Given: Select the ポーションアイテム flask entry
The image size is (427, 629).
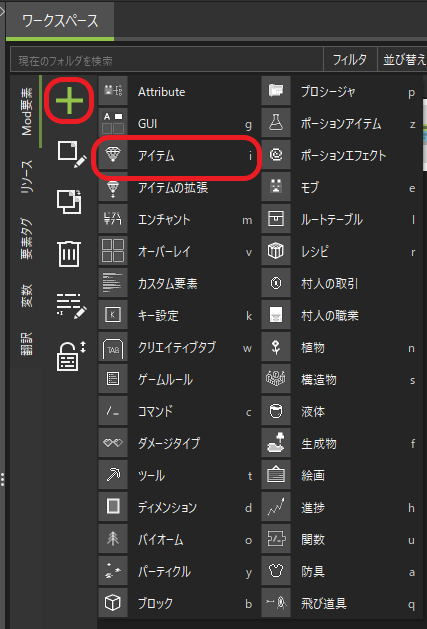Looking at the screenshot, I should [340, 124].
